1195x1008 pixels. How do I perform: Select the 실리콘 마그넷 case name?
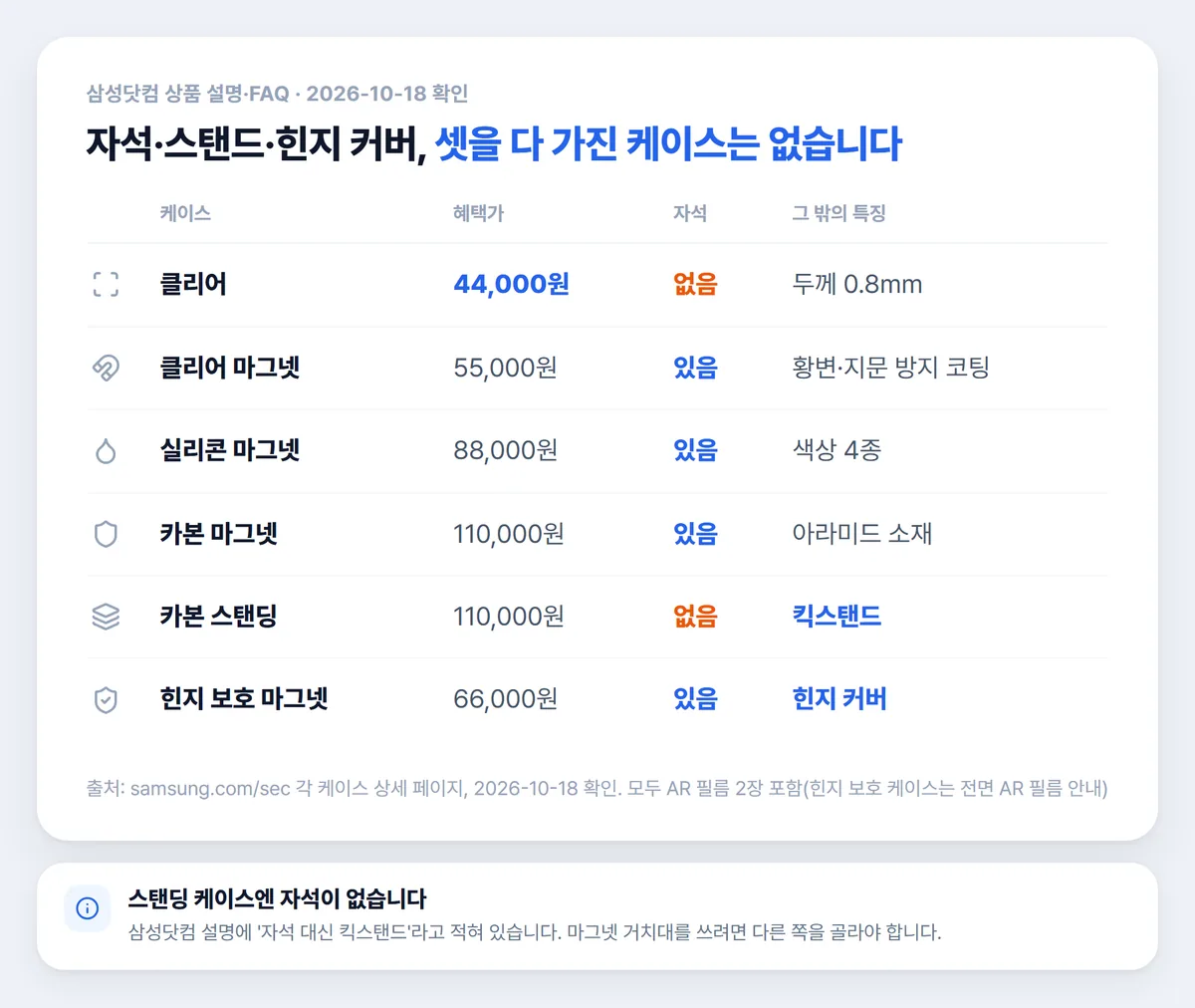click(x=230, y=451)
